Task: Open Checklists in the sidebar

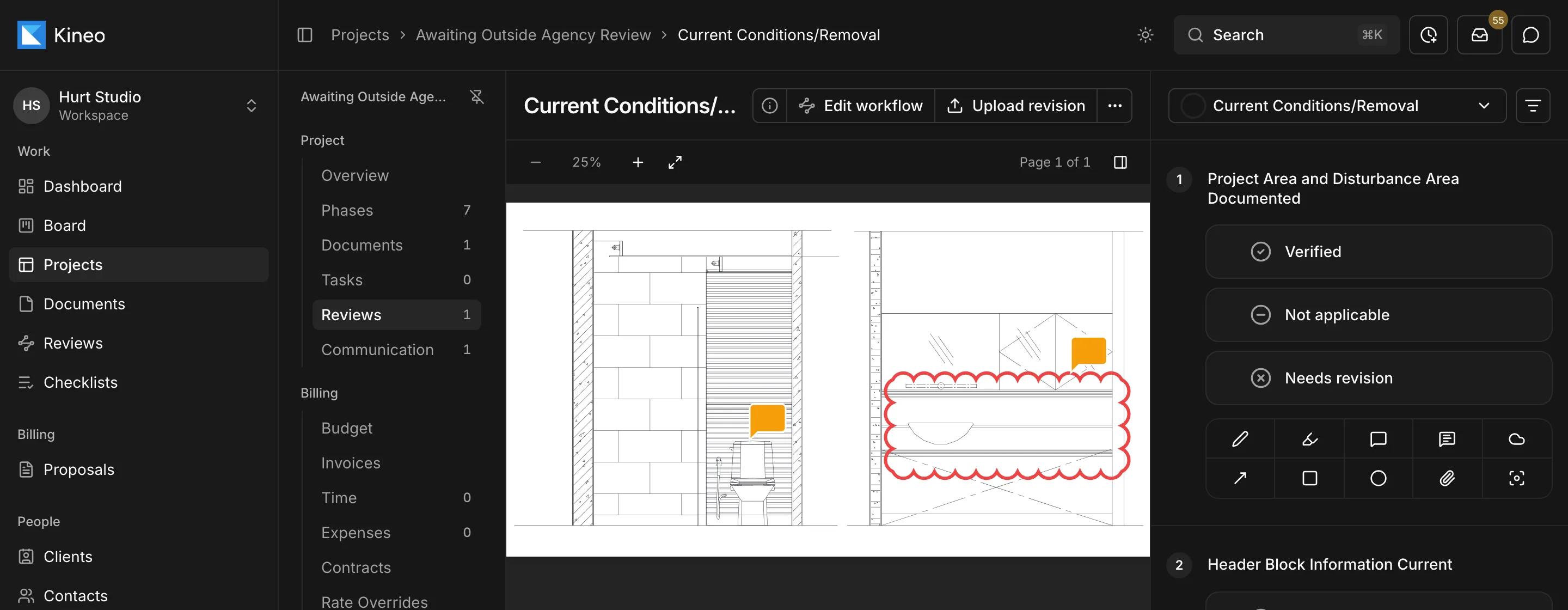Action: click(x=139, y=382)
